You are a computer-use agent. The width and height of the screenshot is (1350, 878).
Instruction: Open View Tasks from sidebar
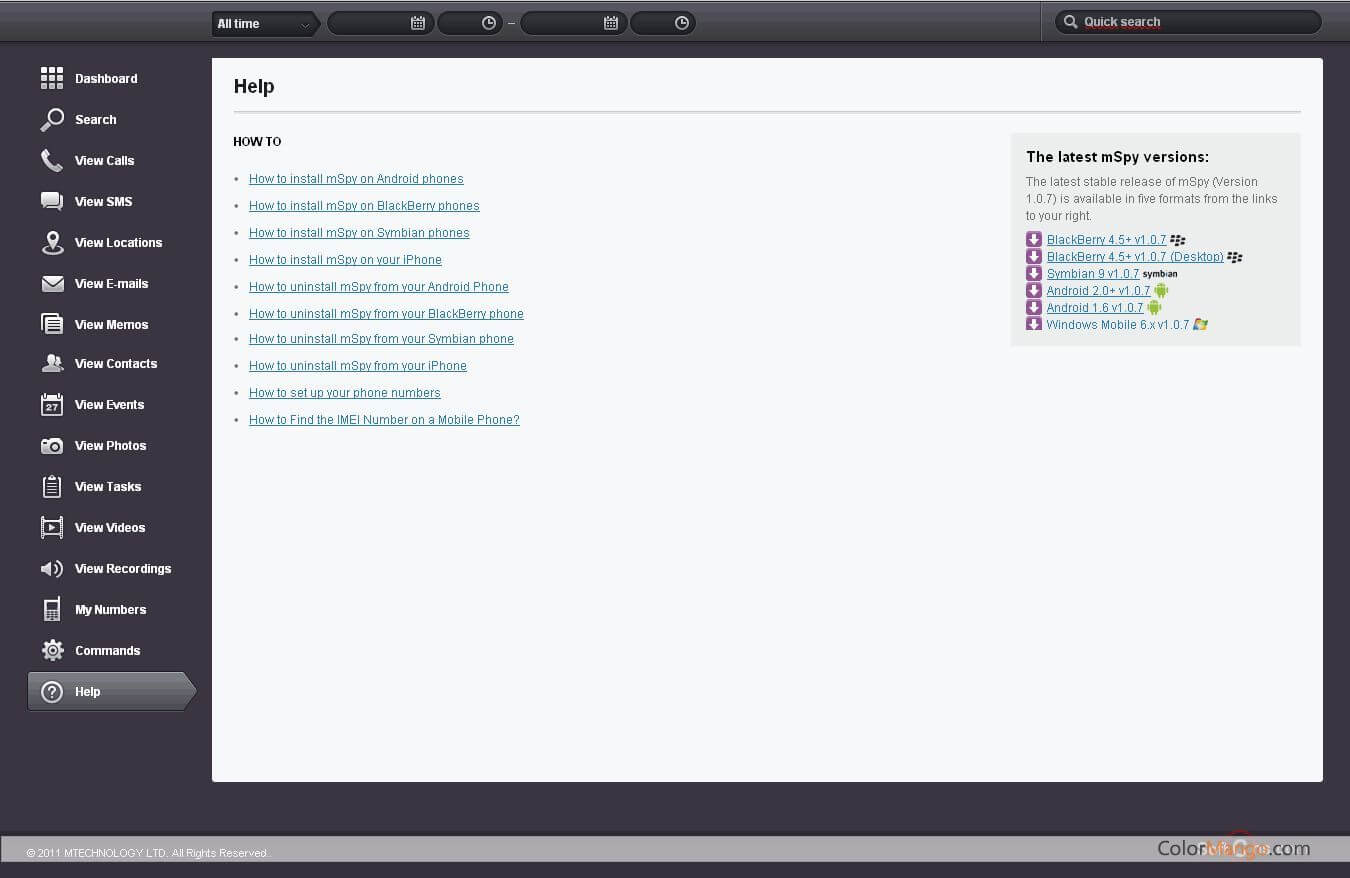(108, 487)
